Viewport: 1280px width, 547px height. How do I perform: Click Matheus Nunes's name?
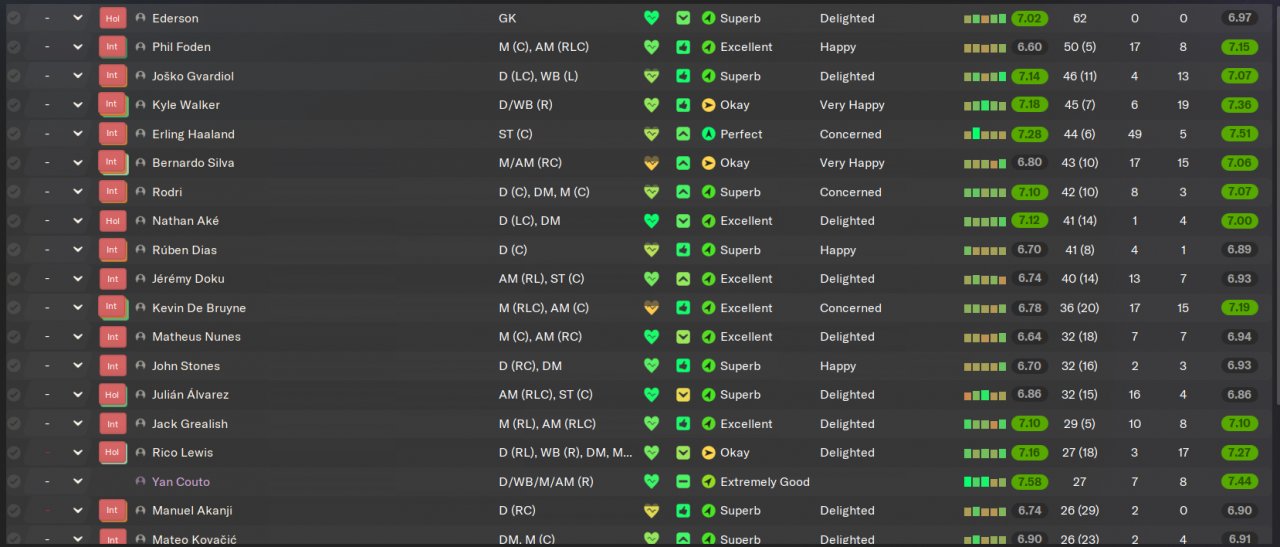(196, 337)
